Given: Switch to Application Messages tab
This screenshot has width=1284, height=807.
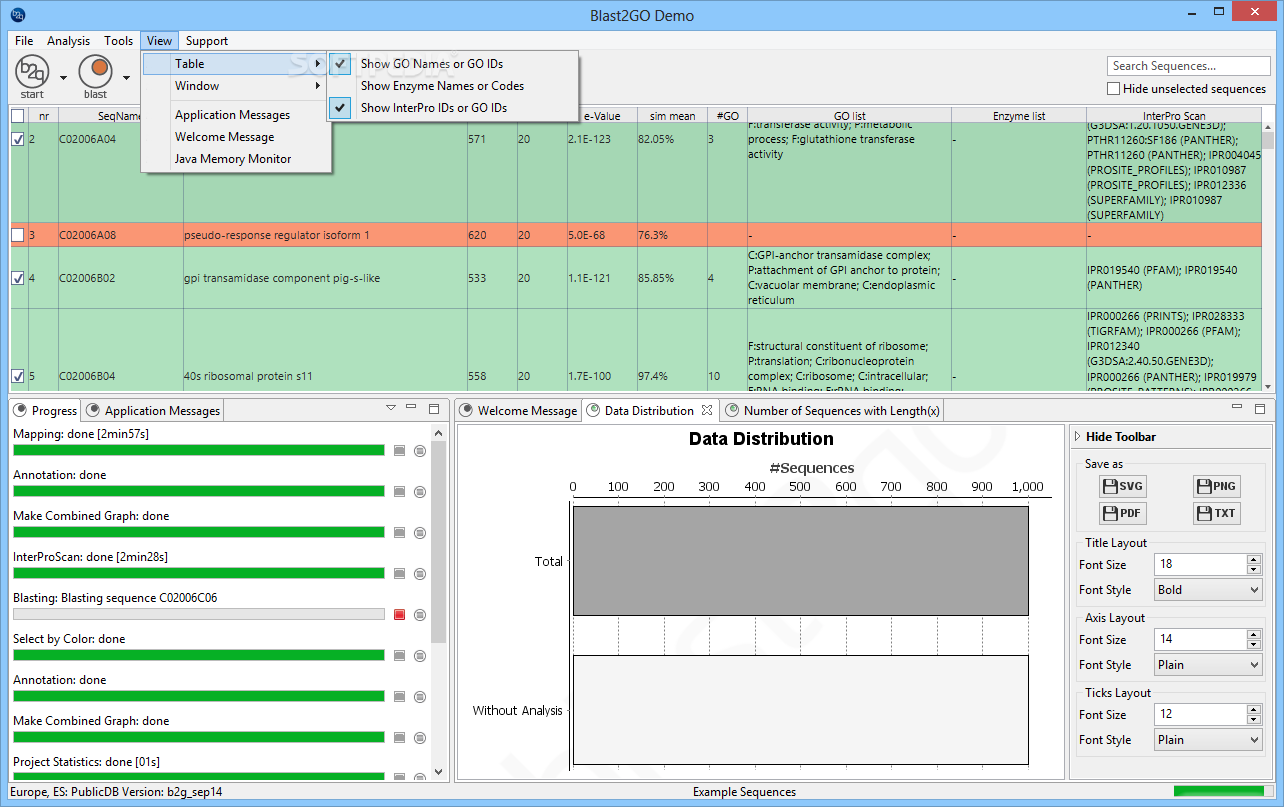Looking at the screenshot, I should (153, 411).
